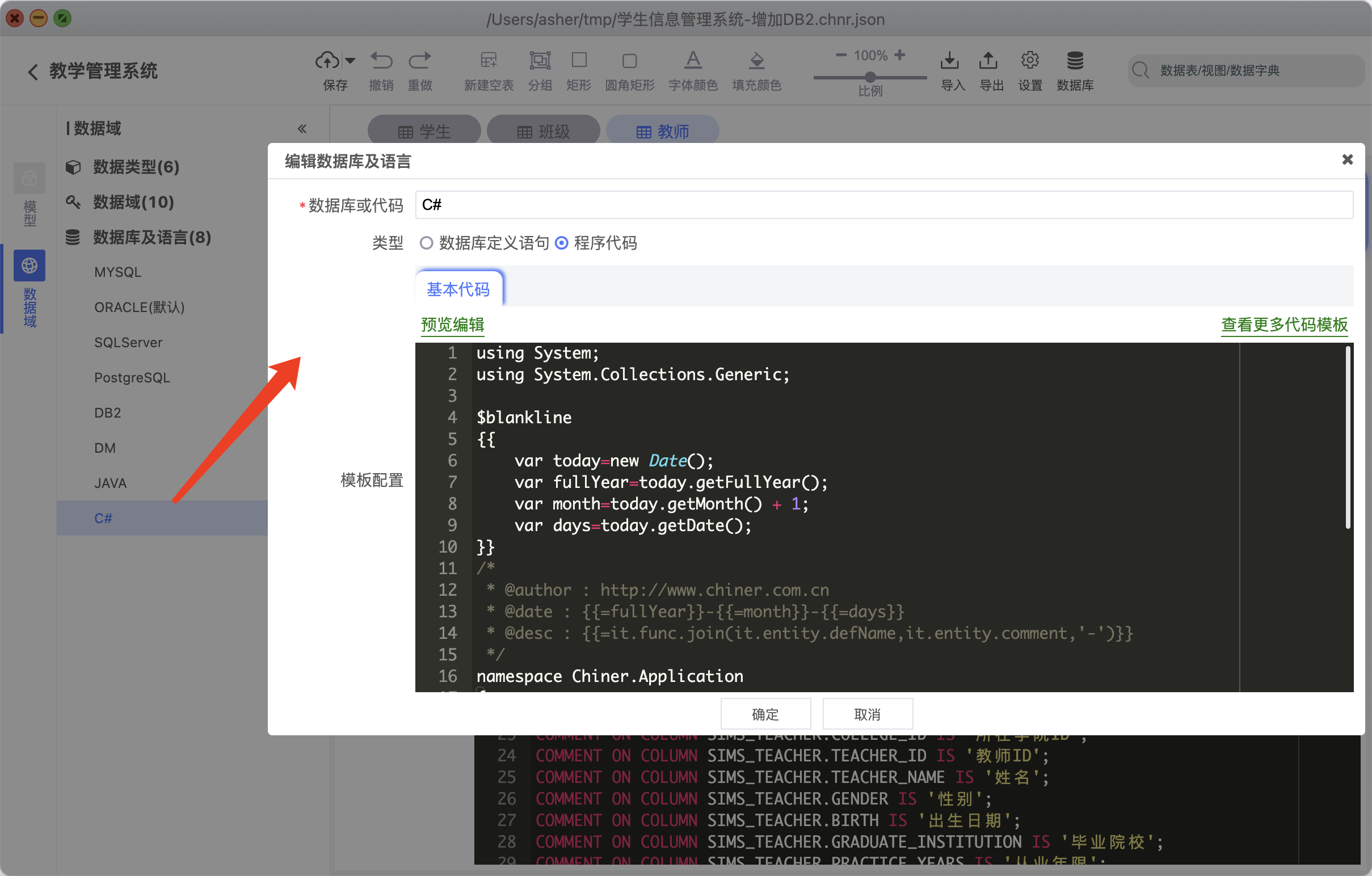Image resolution: width=1372 pixels, height=876 pixels.
Task: Collapse the side panel with double chevron
Action: [x=302, y=129]
